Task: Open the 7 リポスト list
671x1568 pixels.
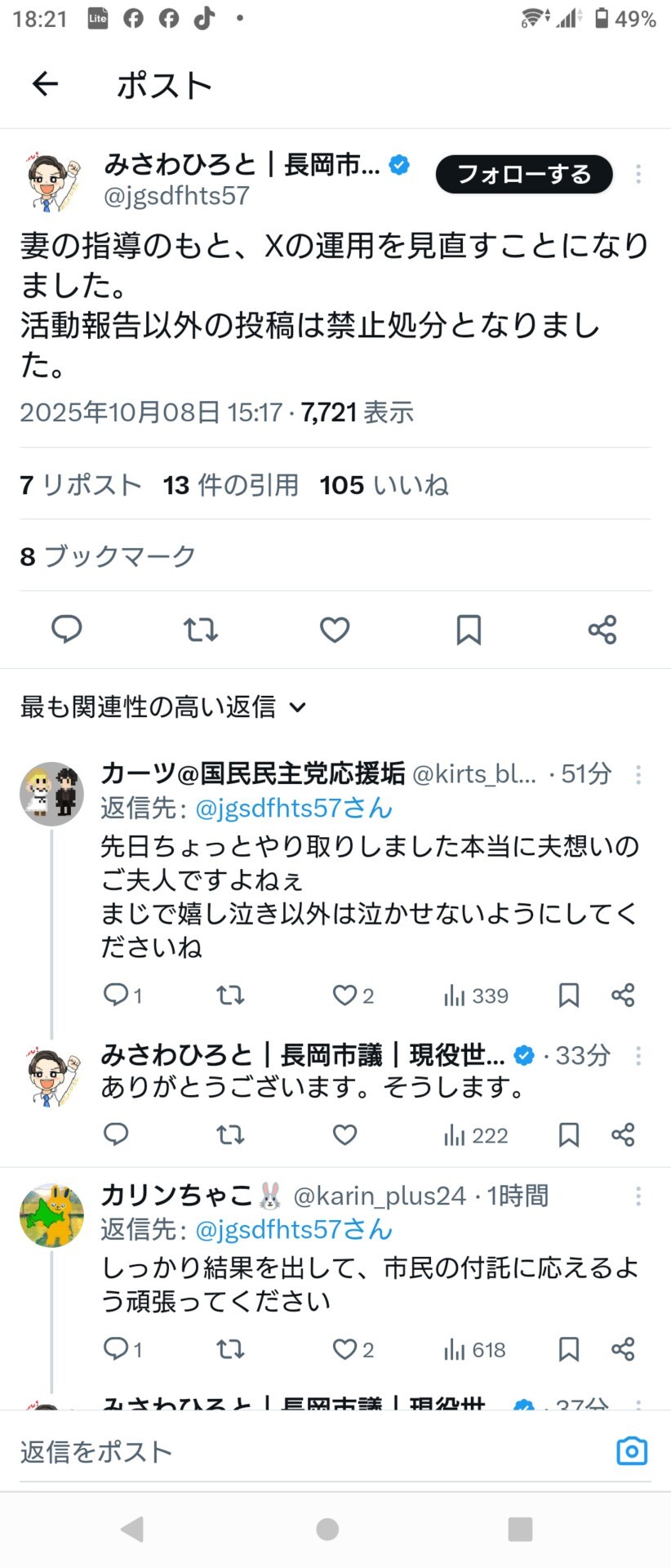Action: pos(81,485)
